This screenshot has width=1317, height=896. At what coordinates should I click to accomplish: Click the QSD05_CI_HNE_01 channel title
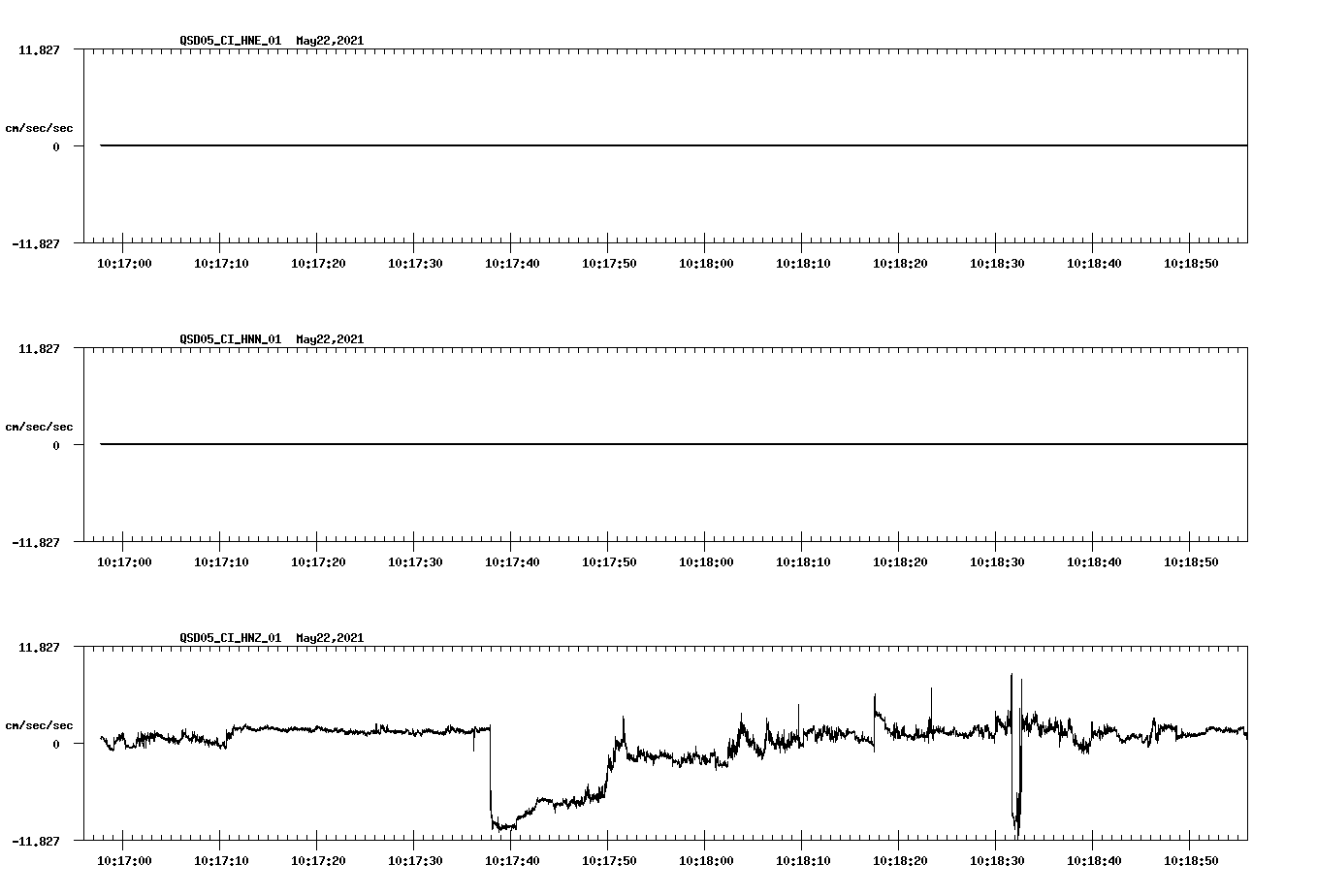[231, 41]
